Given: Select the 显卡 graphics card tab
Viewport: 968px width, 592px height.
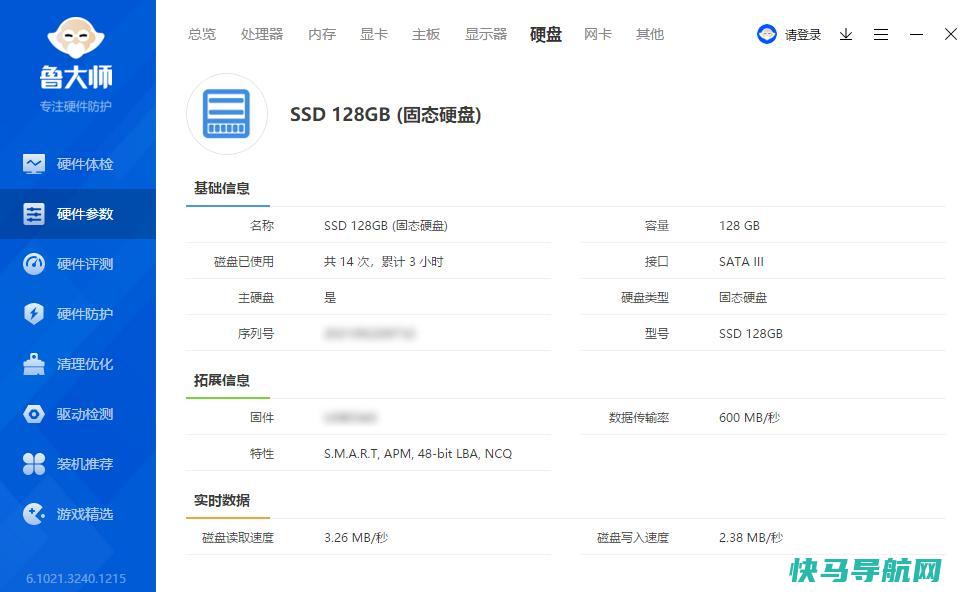Looking at the screenshot, I should pos(373,34).
